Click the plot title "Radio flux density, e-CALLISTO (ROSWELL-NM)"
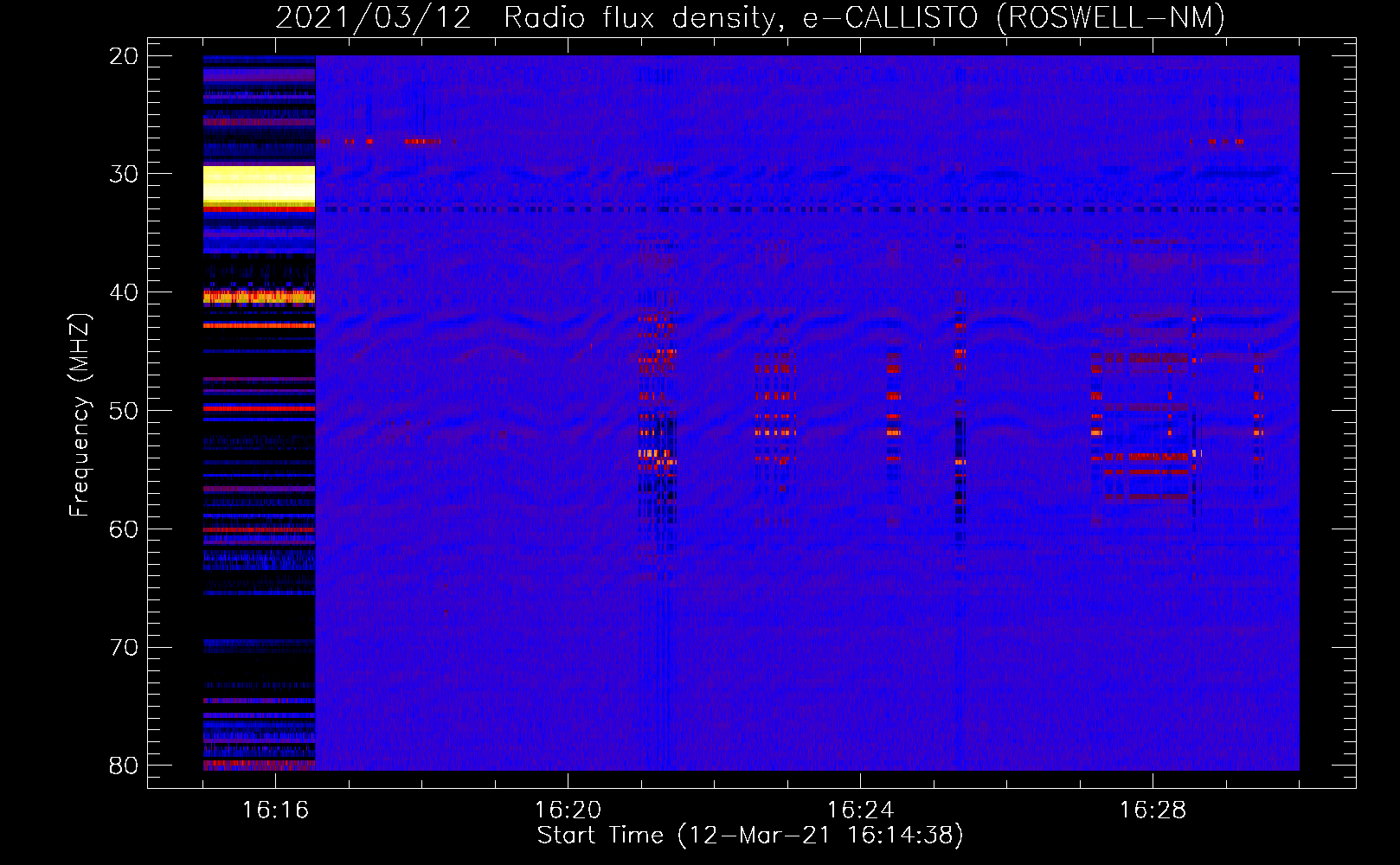 [864, 17]
